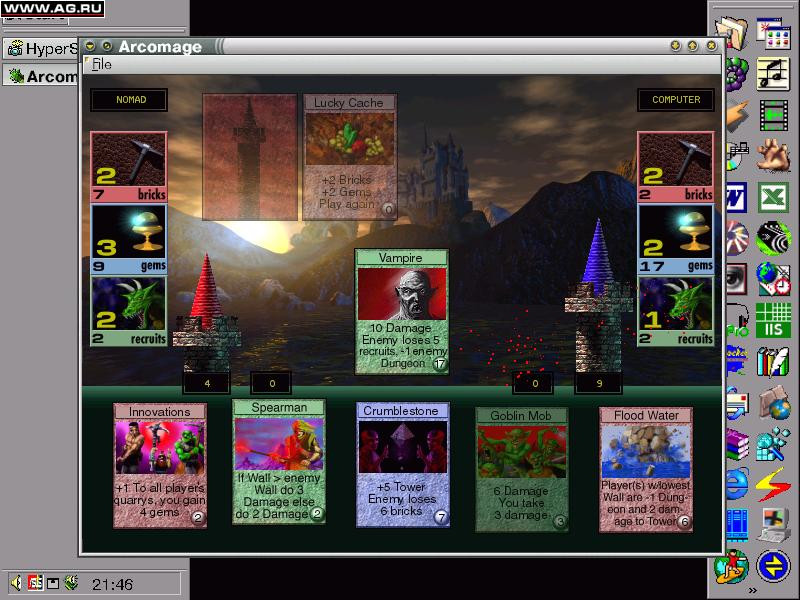Click the Lucky Cache discarded card
Image resolution: width=800 pixels, height=600 pixels.
[x=349, y=157]
